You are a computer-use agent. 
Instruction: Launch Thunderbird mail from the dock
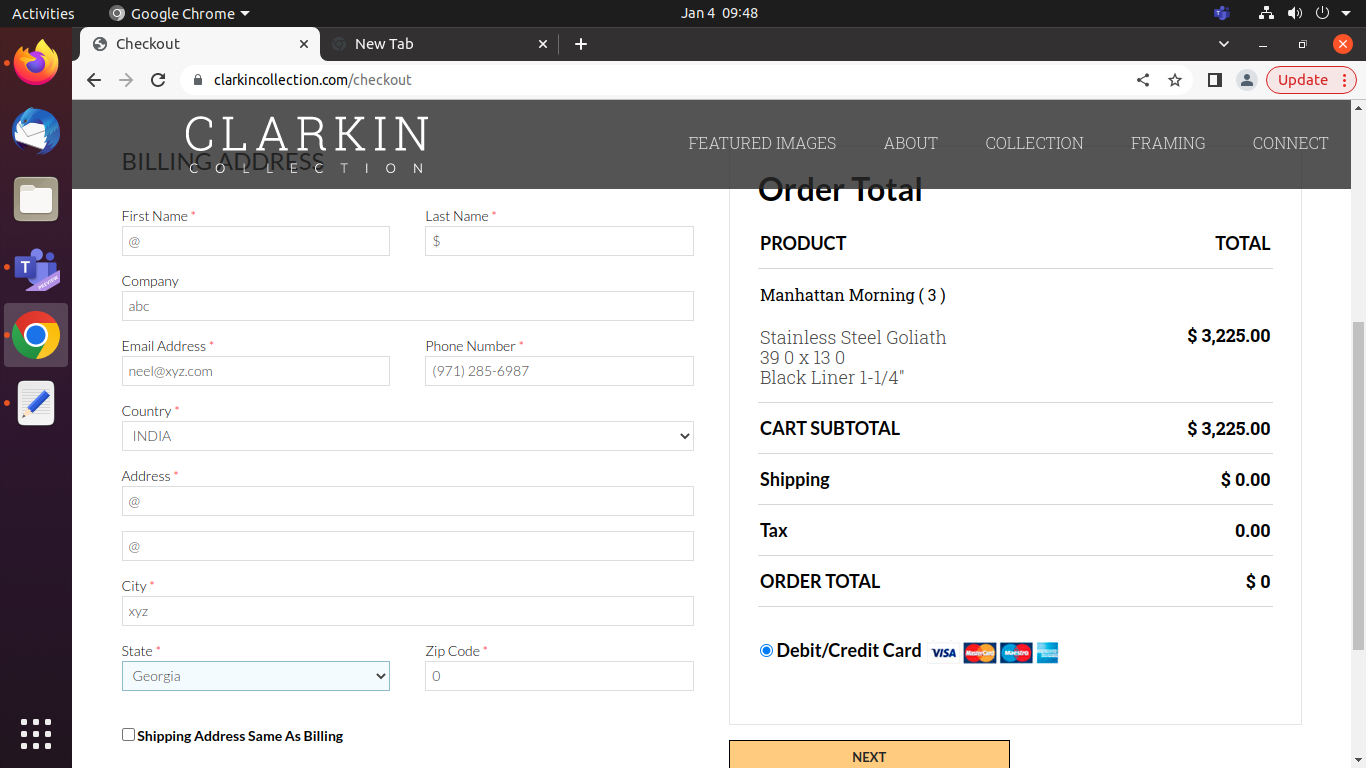coord(36,132)
